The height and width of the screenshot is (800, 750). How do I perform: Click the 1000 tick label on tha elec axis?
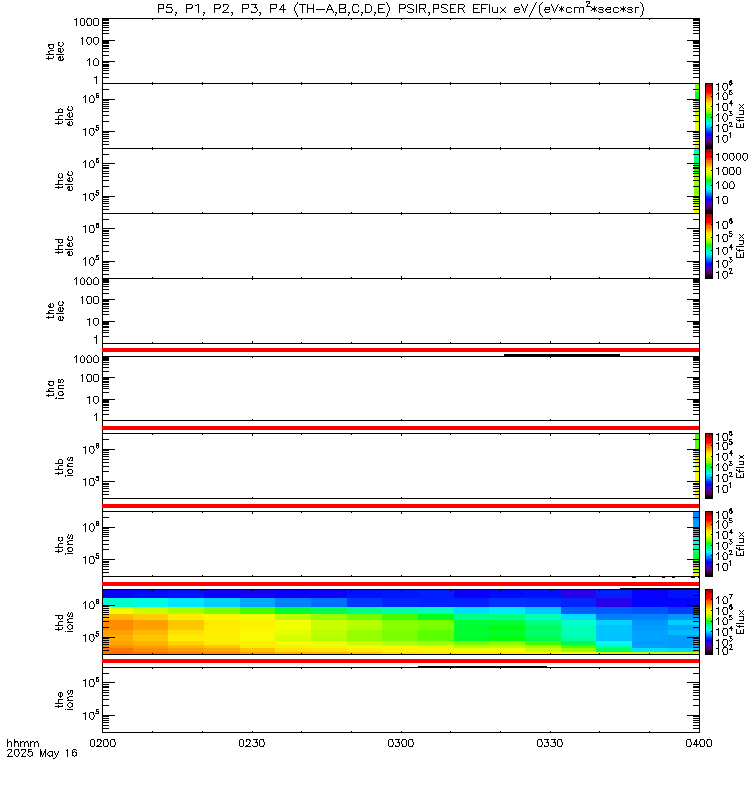86,22
